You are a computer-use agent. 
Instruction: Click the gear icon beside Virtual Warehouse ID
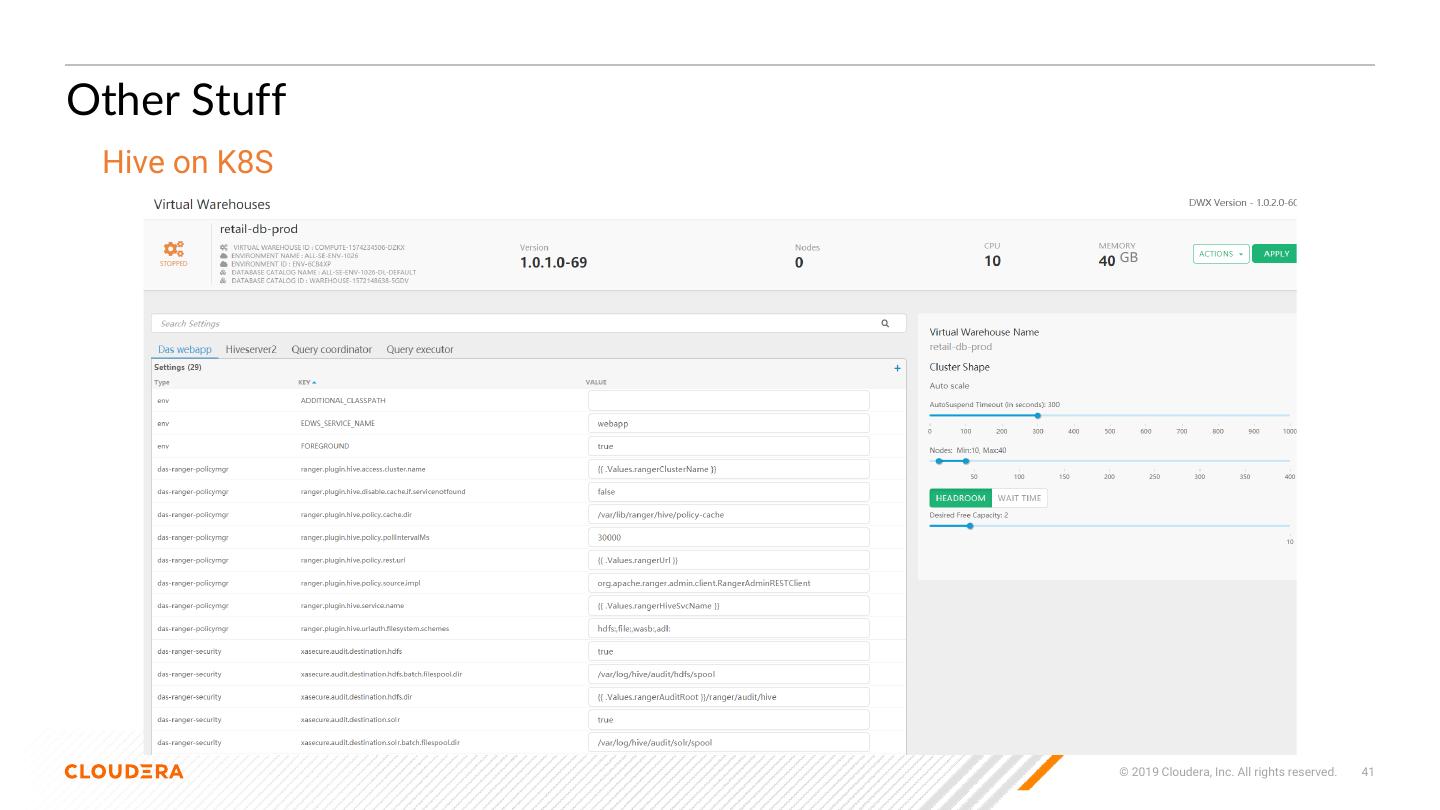pos(224,247)
